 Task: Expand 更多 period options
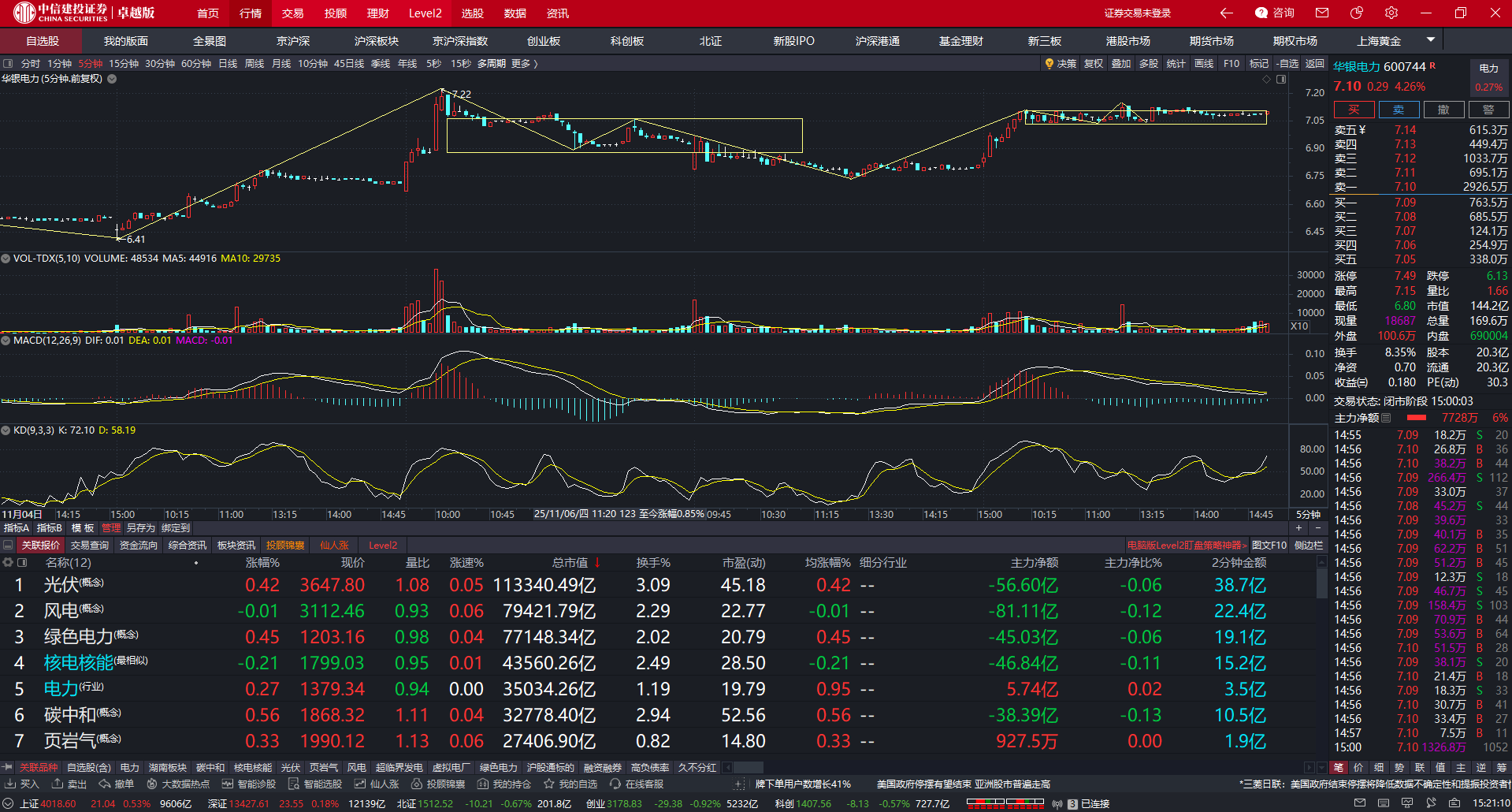point(525,64)
